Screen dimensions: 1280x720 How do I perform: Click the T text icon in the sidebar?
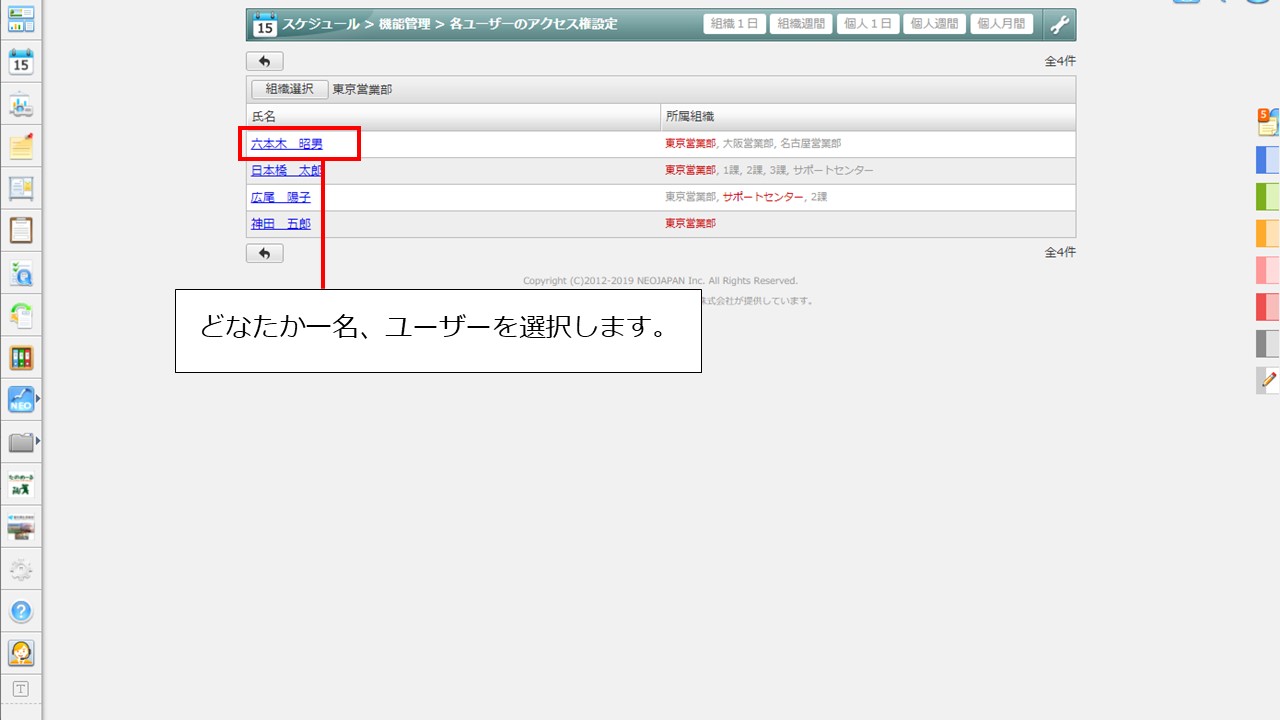[21, 689]
